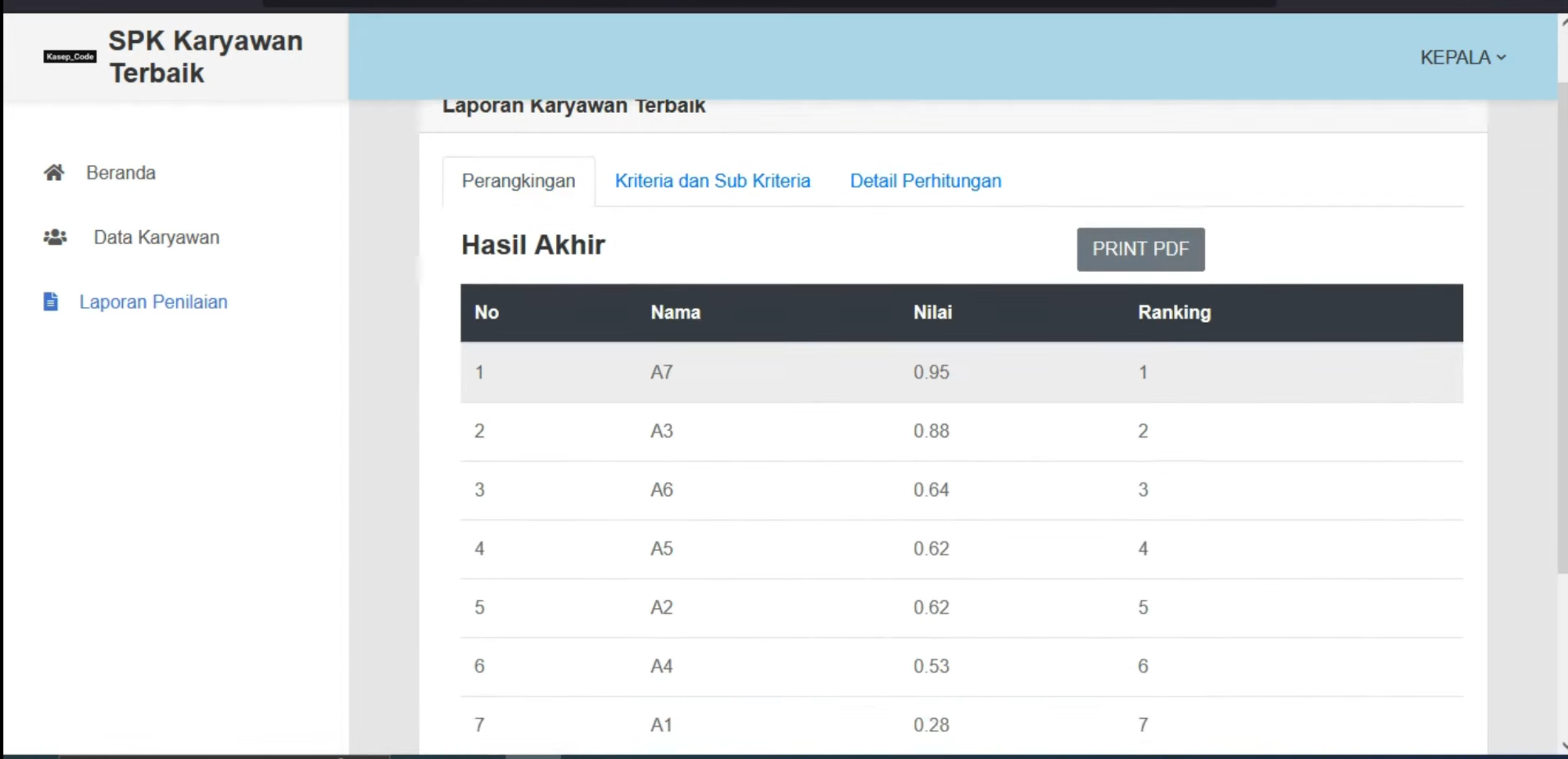This screenshot has width=1568, height=759.
Task: Click the Laporan Karyawan Terbaik heading
Action: (573, 106)
